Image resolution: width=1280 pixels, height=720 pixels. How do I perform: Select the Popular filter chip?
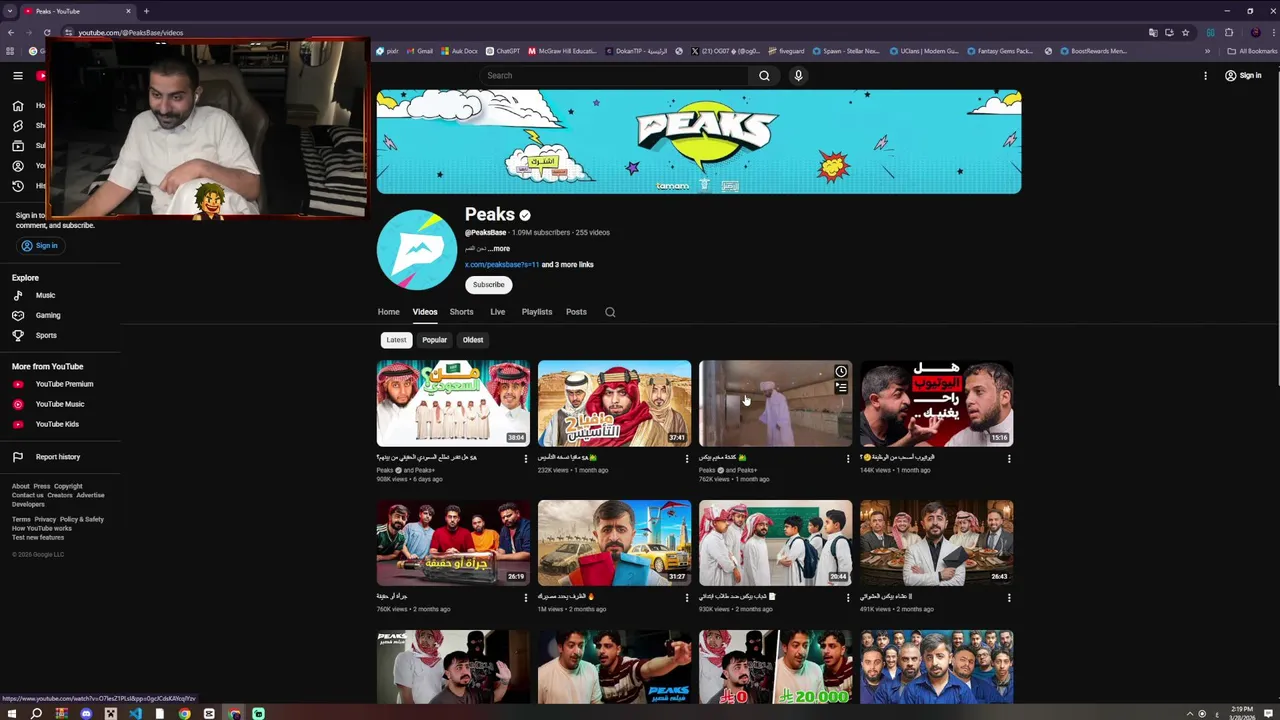click(x=434, y=340)
